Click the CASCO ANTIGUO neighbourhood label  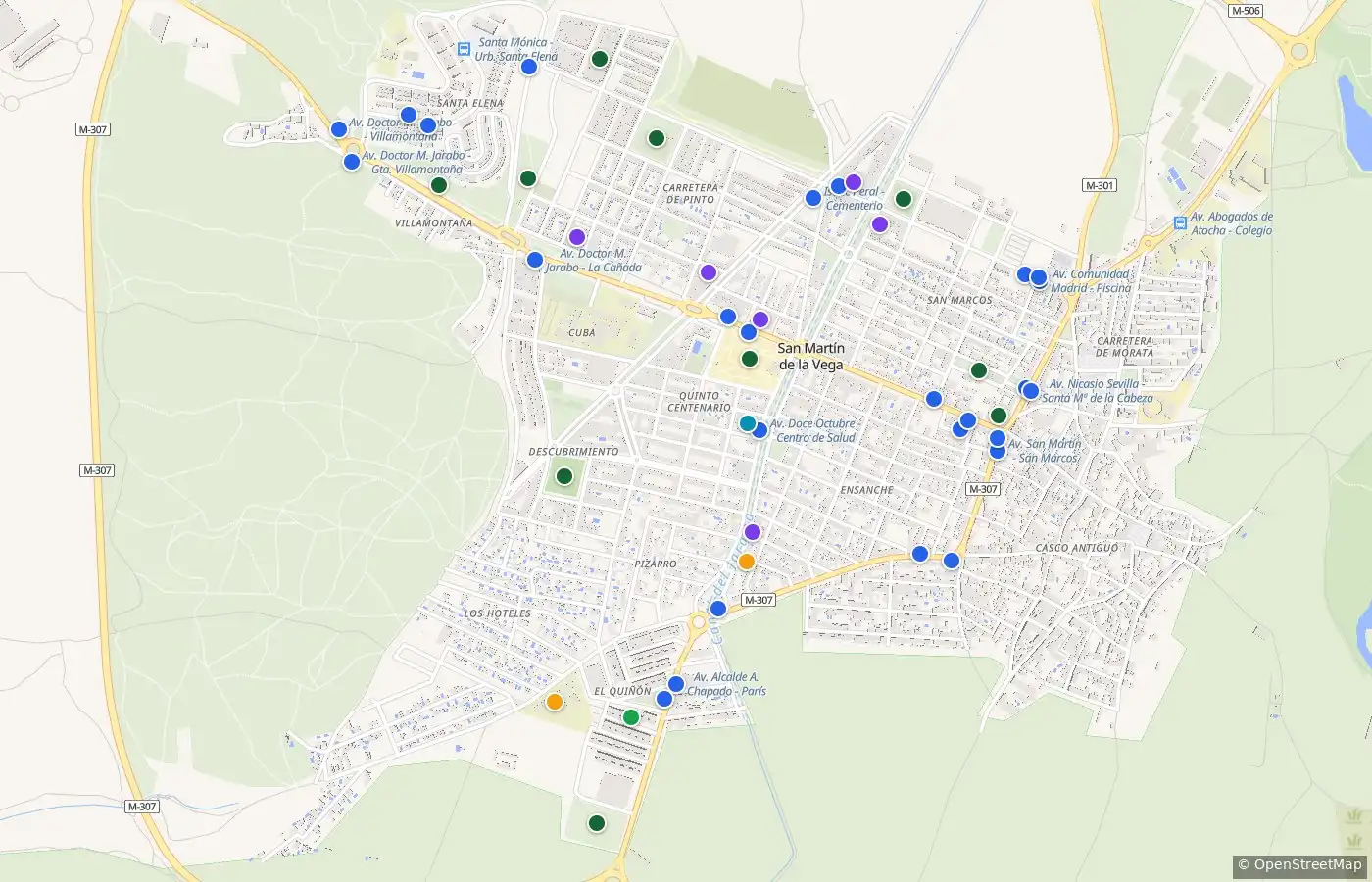point(1077,549)
